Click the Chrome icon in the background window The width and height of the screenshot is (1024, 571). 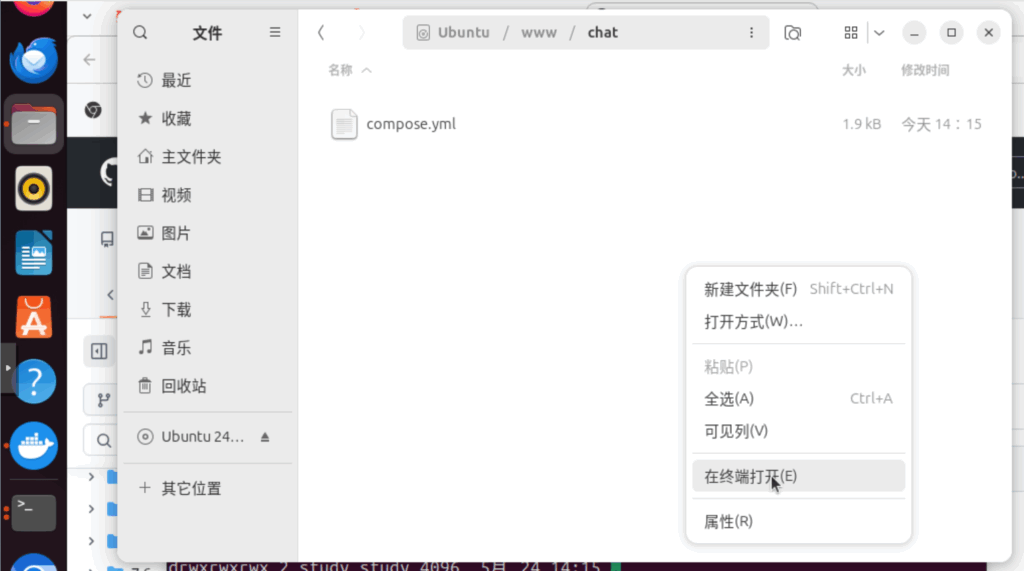pyautogui.click(x=93, y=110)
